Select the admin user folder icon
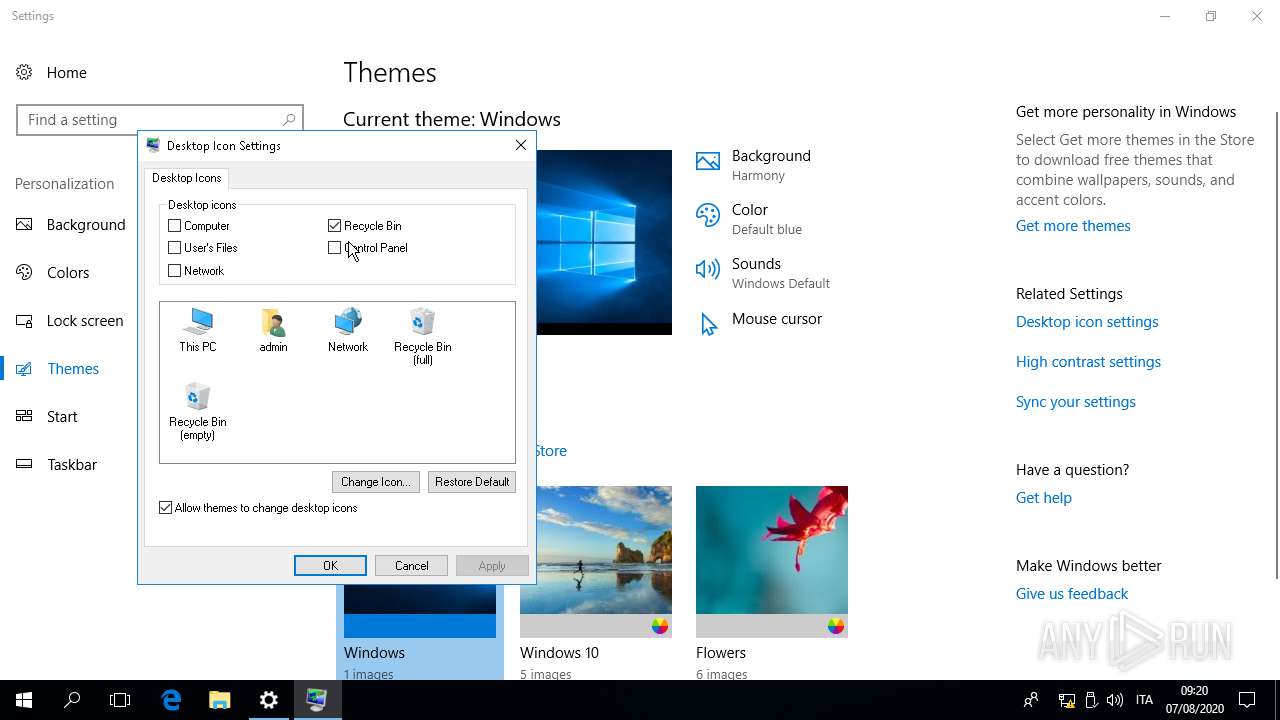The height and width of the screenshot is (720, 1280). coord(273,330)
